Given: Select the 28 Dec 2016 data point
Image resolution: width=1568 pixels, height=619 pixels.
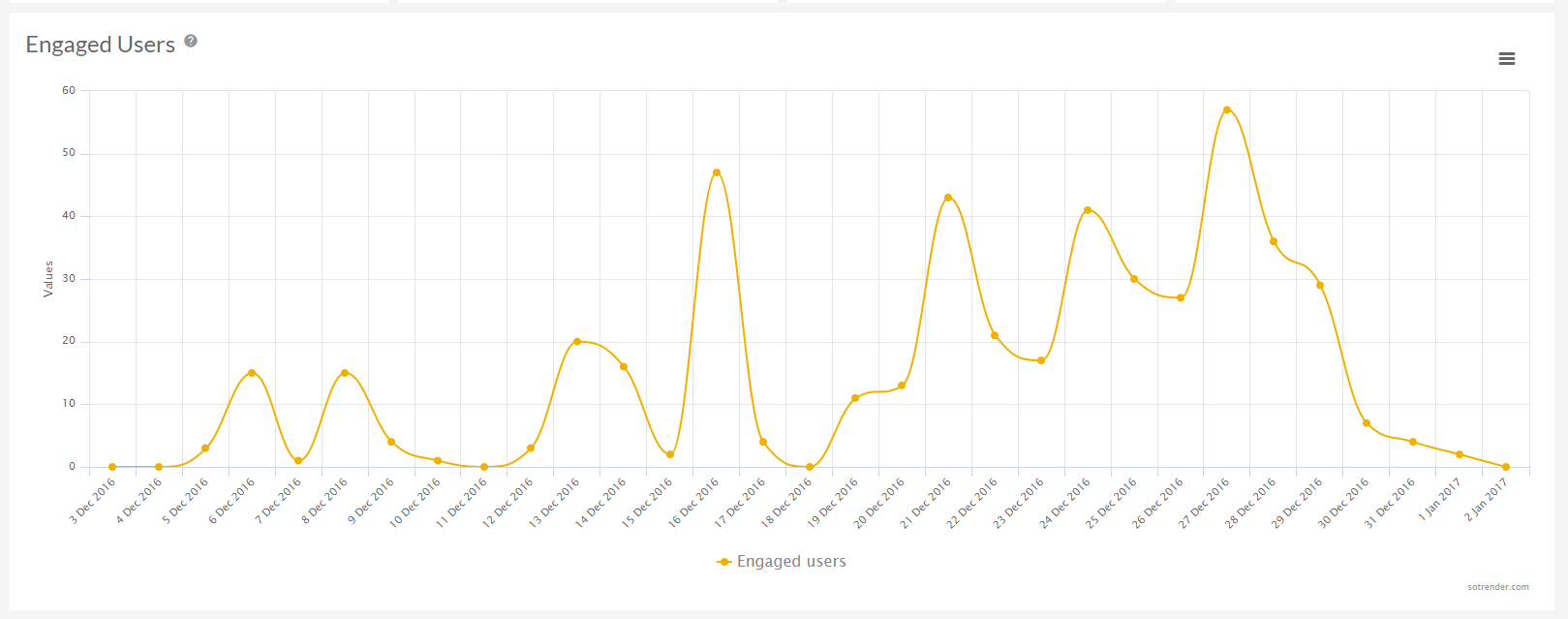Looking at the screenshot, I should pyautogui.click(x=1274, y=241).
